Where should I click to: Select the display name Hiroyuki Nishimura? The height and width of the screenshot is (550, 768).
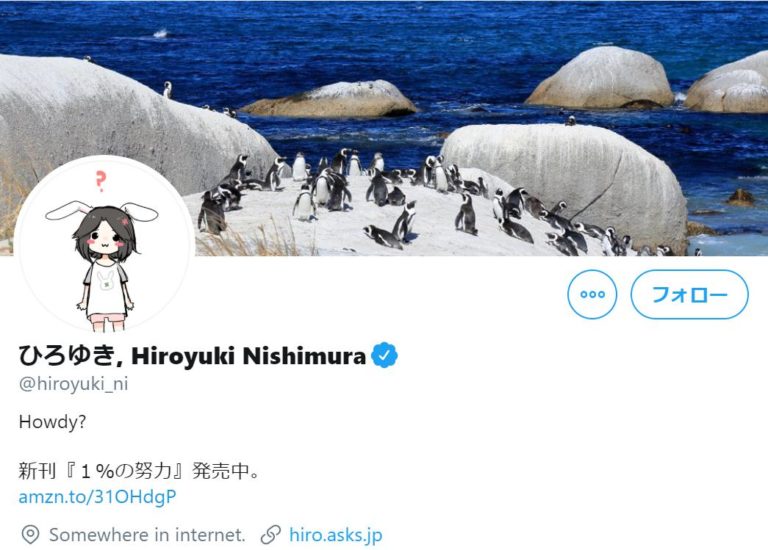[x=248, y=356]
